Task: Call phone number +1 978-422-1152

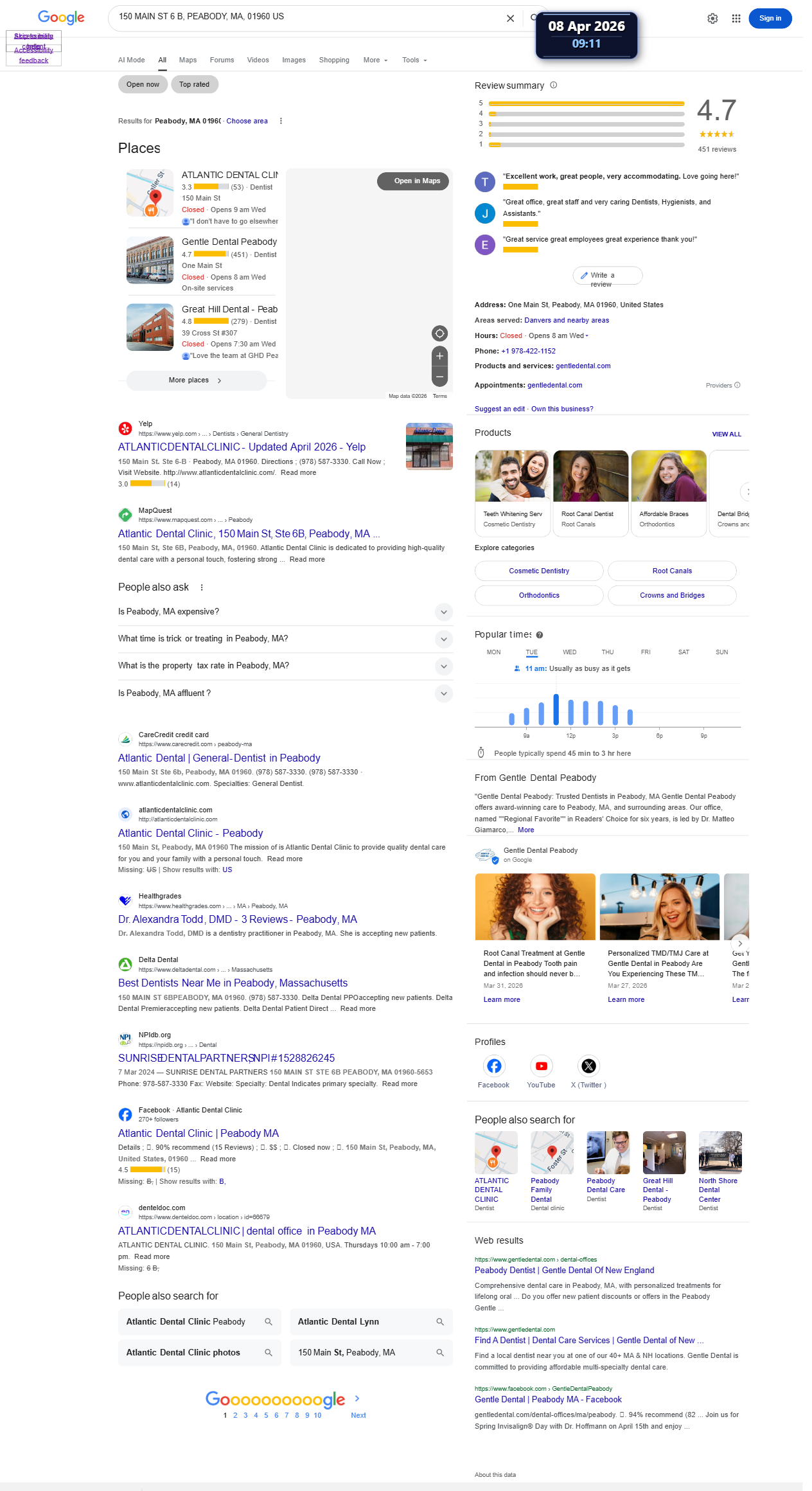Action: tap(529, 352)
